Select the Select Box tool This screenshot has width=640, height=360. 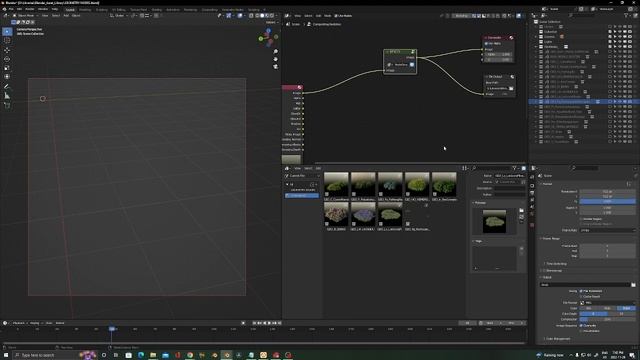click(7, 32)
